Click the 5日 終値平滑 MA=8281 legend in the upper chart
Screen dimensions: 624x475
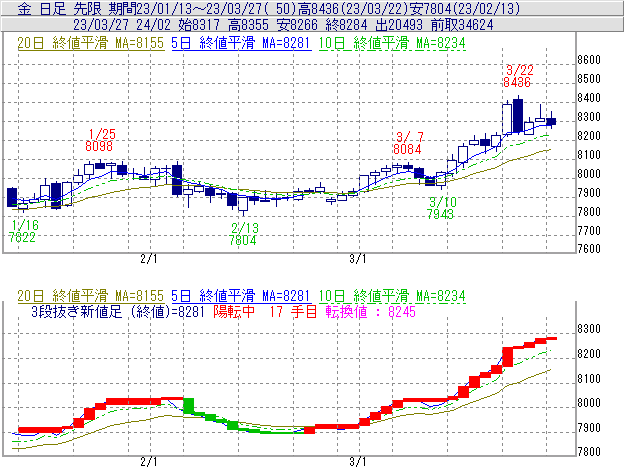coord(241,43)
